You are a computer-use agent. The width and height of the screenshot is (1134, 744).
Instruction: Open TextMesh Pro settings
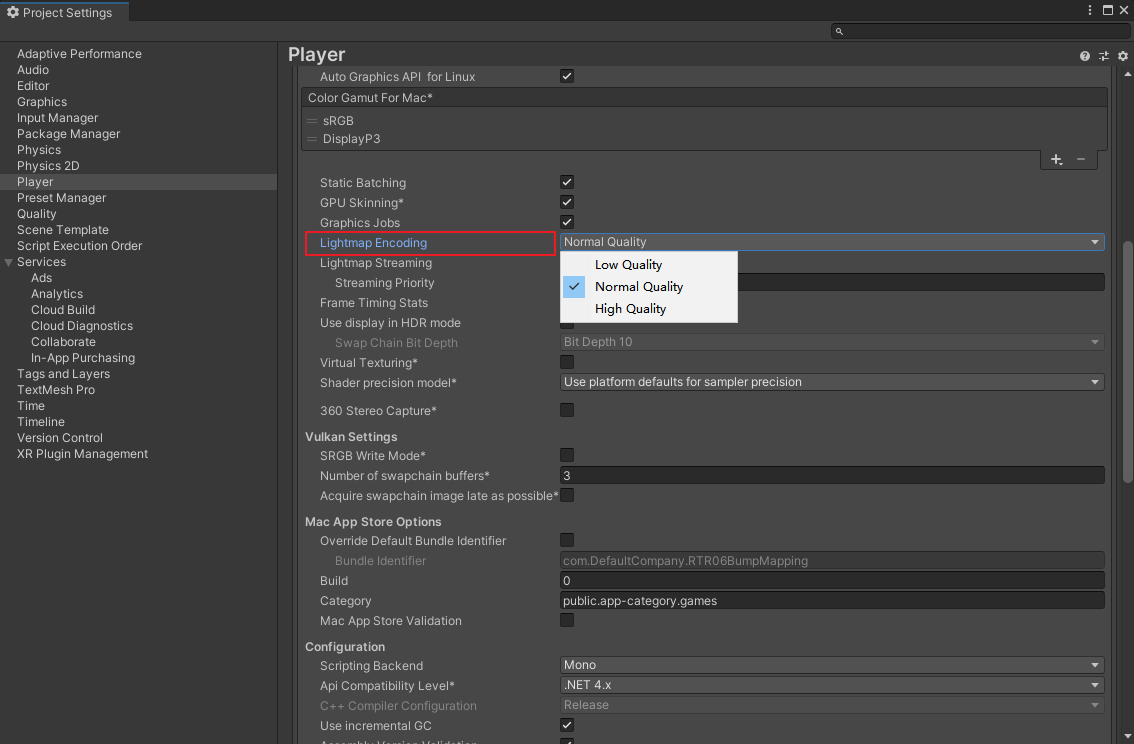56,390
